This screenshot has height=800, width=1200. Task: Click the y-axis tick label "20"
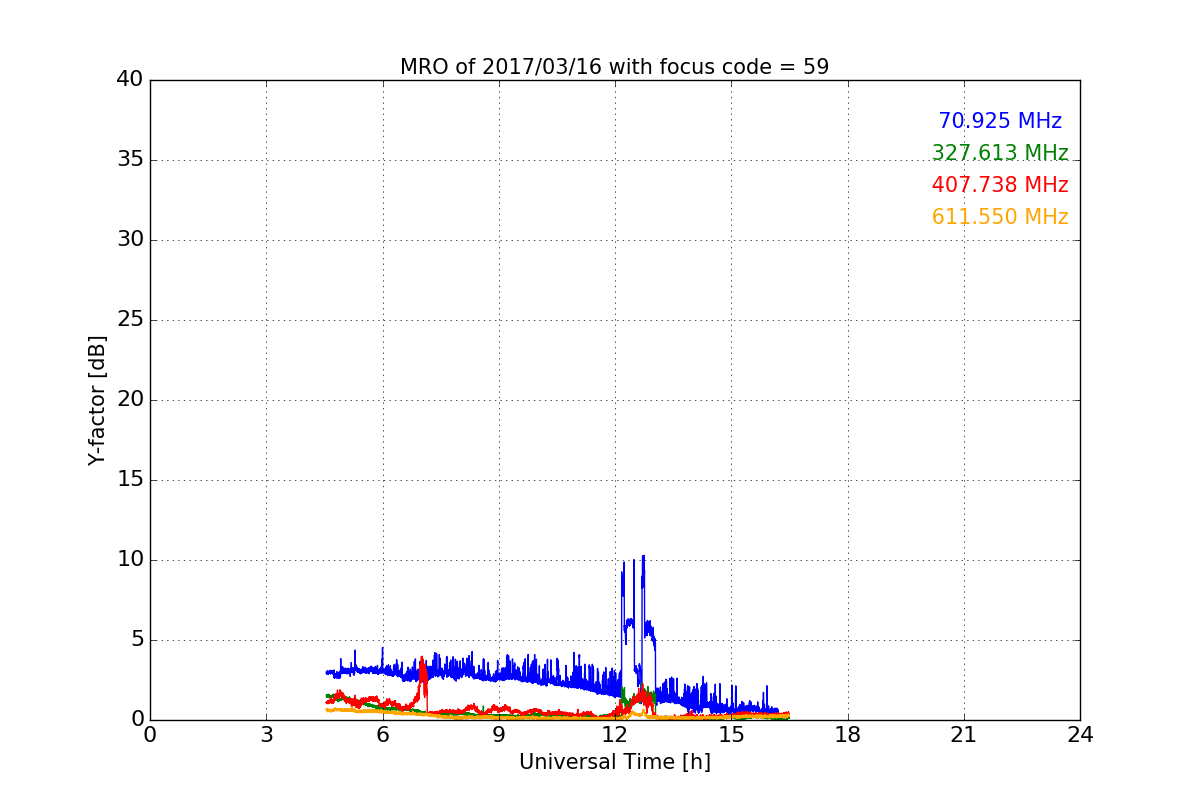tap(130, 400)
